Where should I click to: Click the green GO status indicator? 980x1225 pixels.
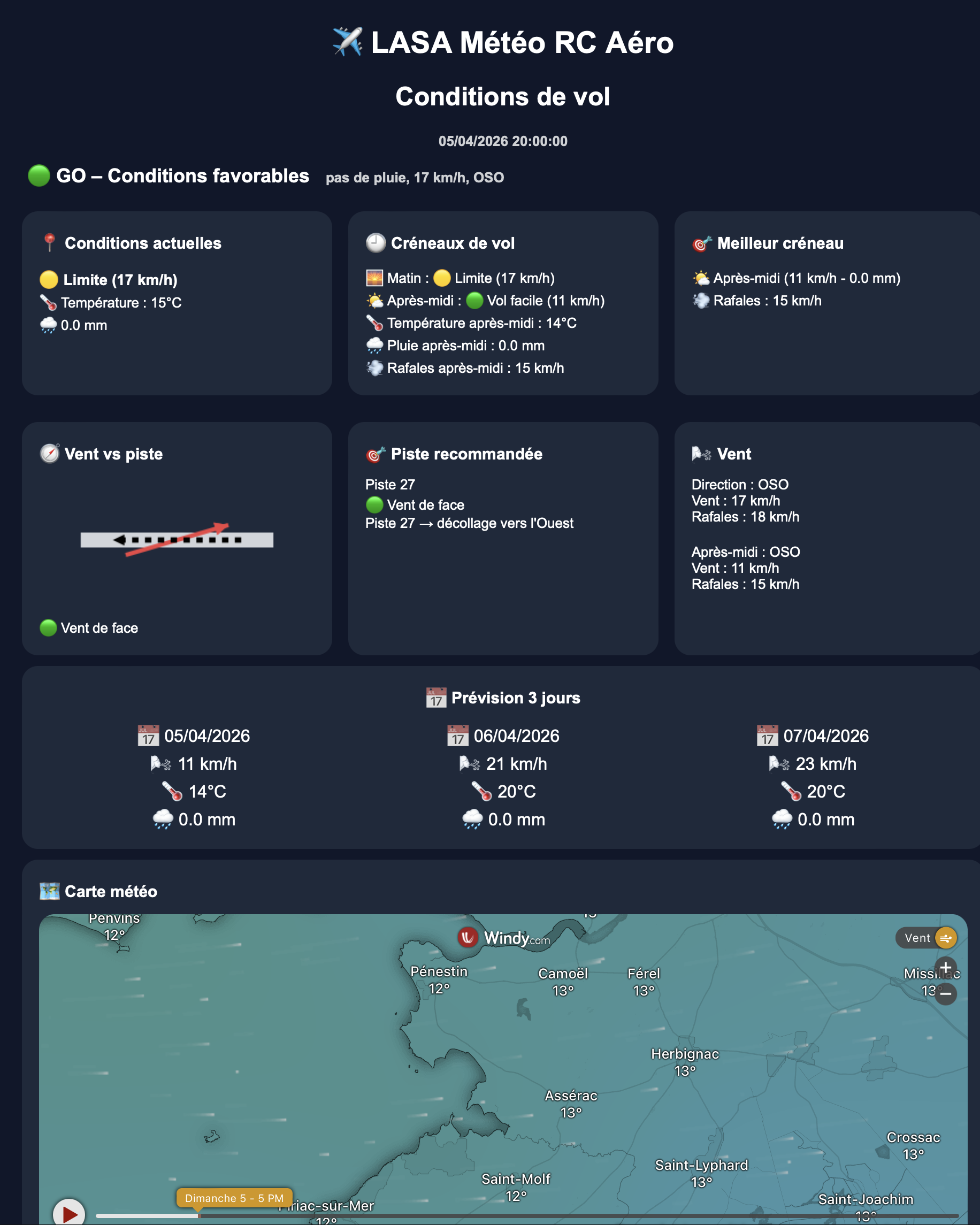(x=39, y=175)
